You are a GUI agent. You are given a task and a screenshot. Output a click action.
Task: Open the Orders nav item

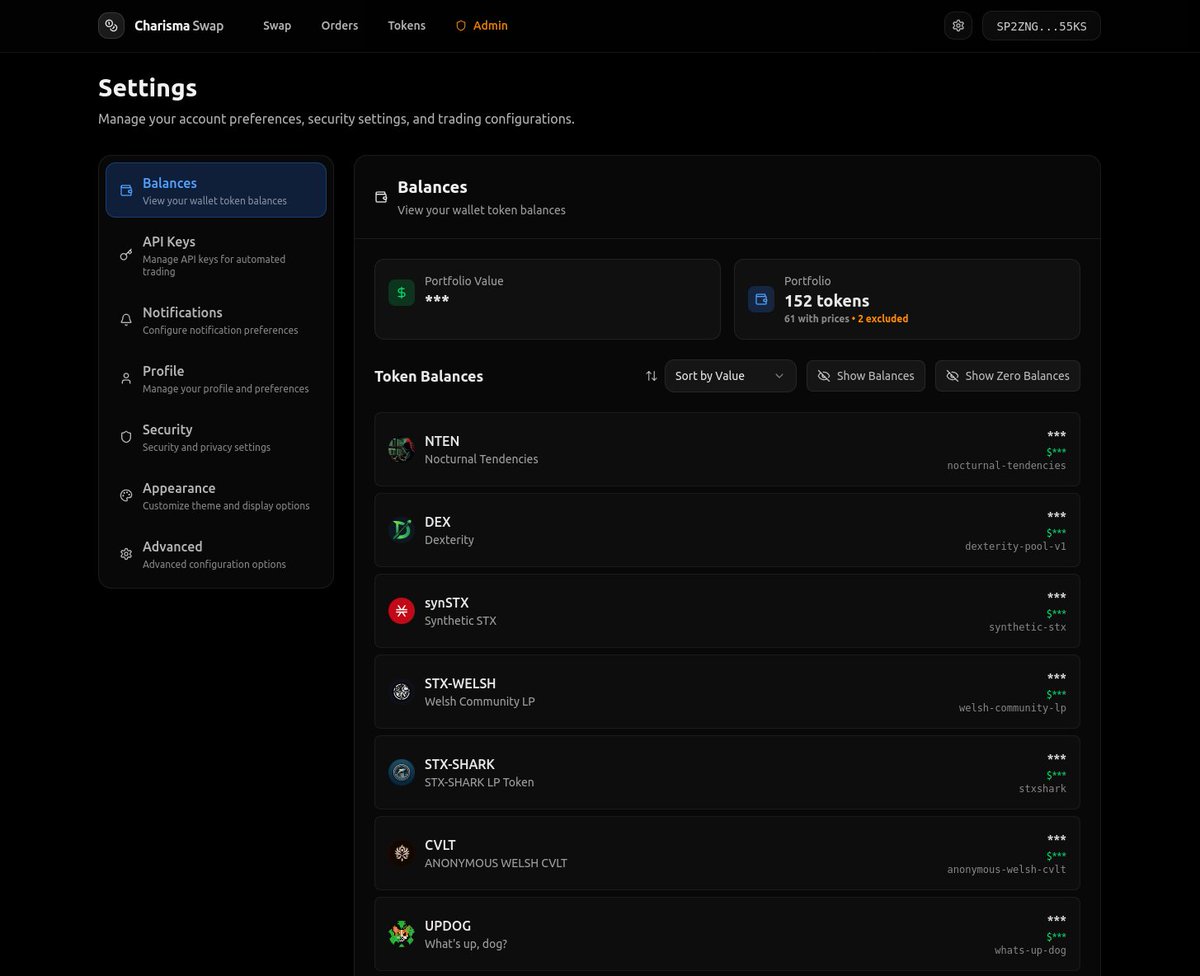[339, 26]
